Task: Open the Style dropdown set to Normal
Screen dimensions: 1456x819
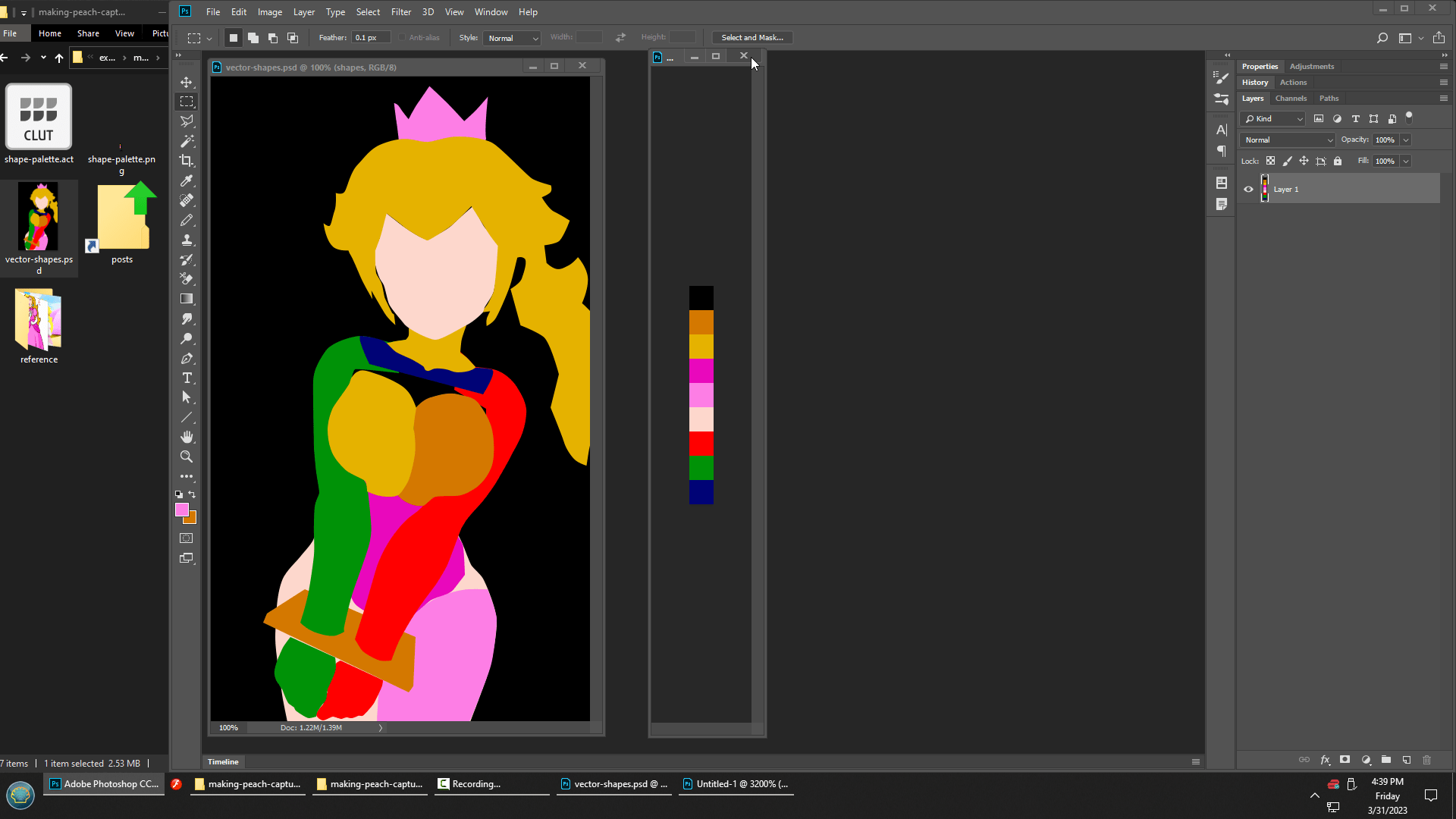Action: [x=513, y=38]
